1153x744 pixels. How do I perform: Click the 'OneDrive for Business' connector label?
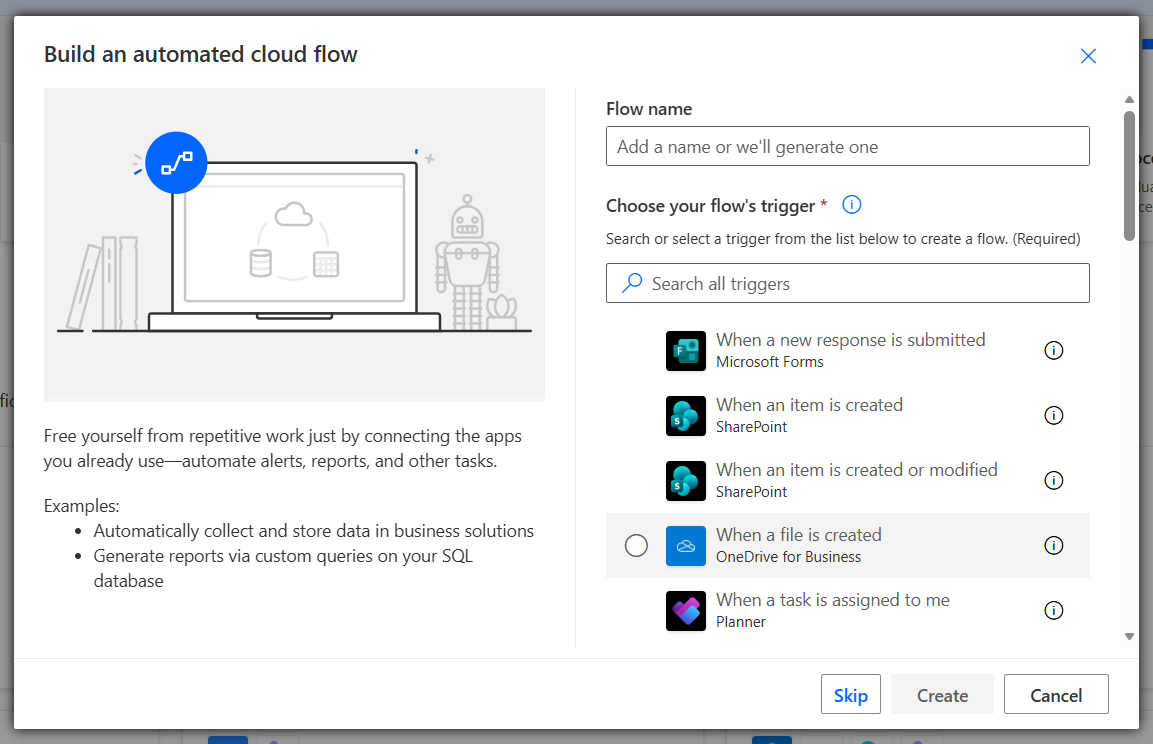click(788, 557)
